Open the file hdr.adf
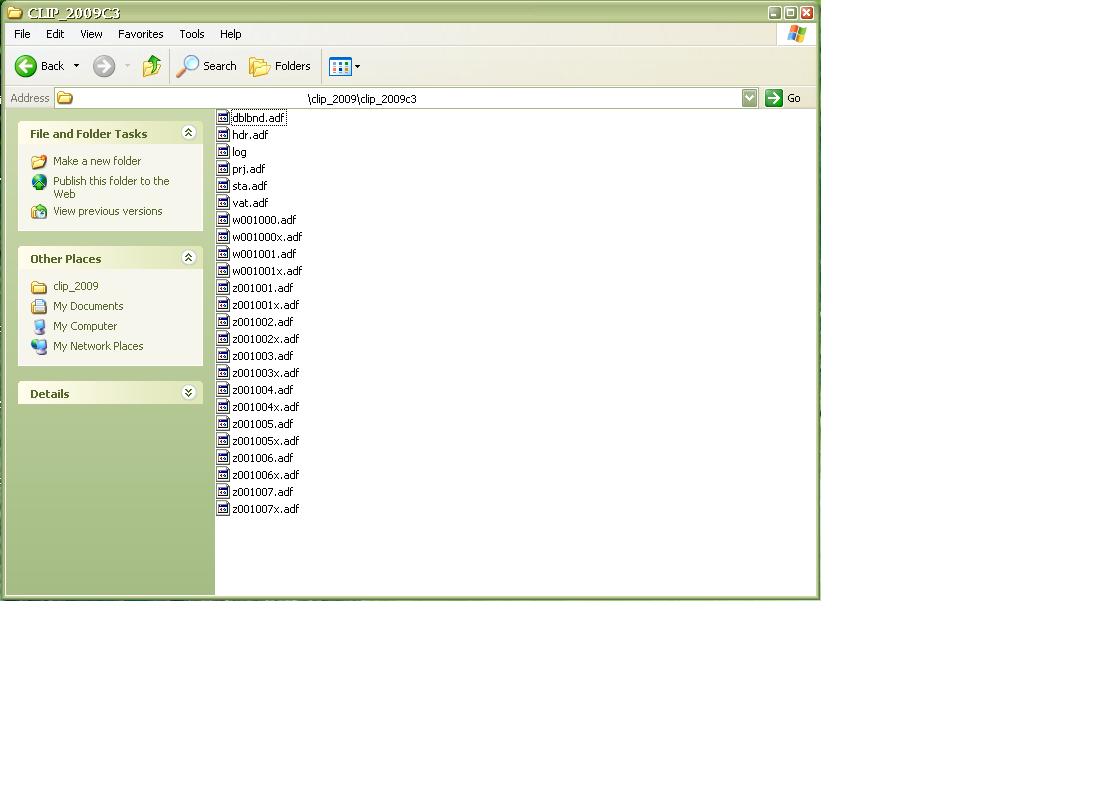This screenshot has width=1116, height=811. click(249, 134)
